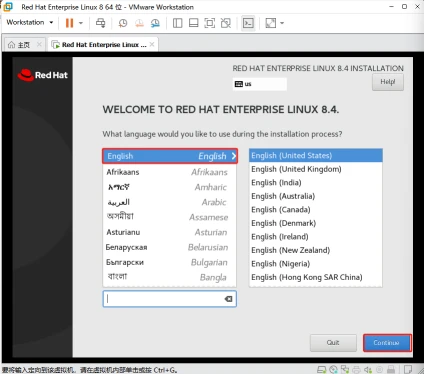Select Belarusian in the language list
This screenshot has width=424, height=375.
tap(169, 247)
